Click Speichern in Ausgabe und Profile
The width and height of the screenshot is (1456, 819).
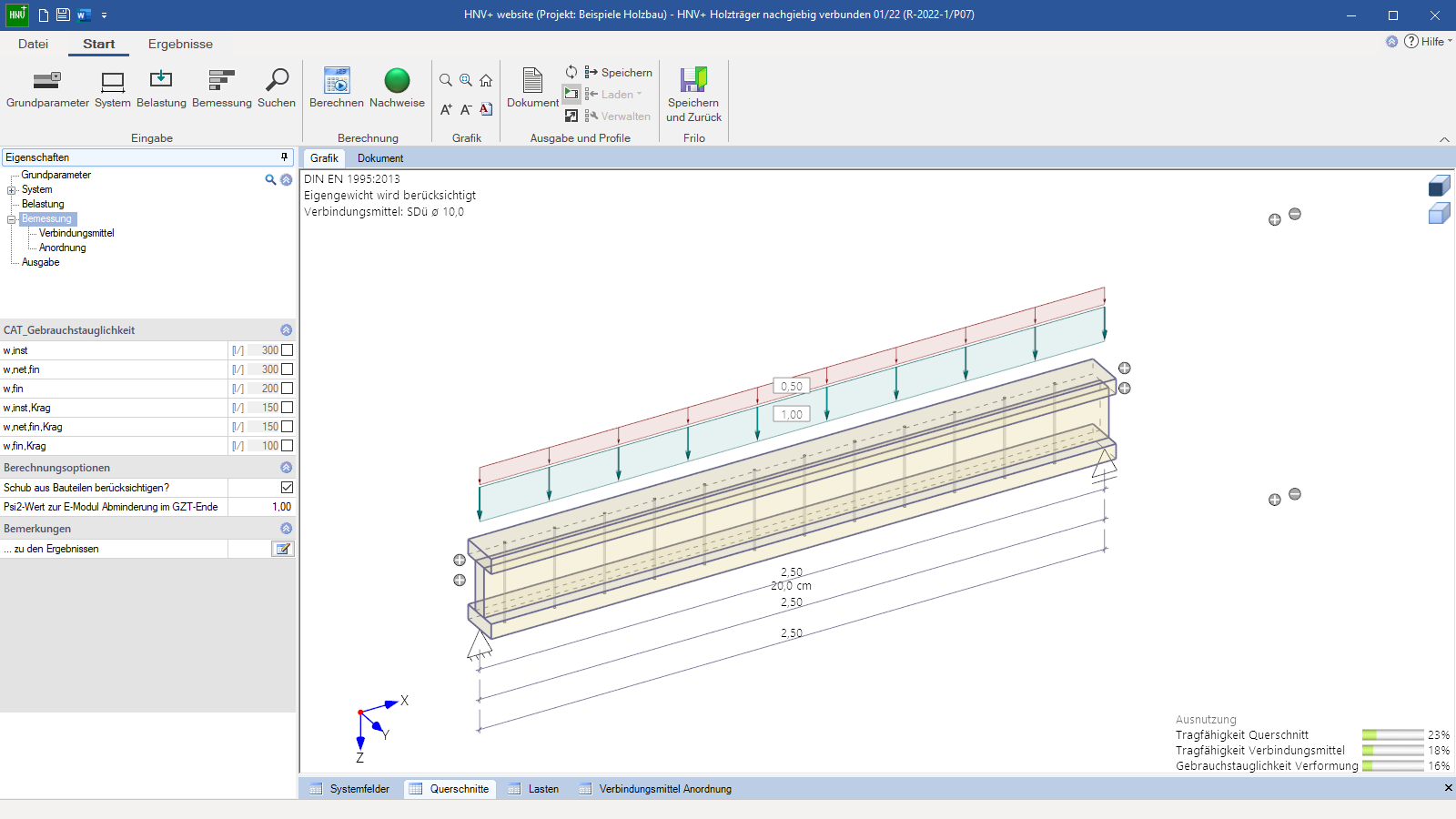(619, 72)
